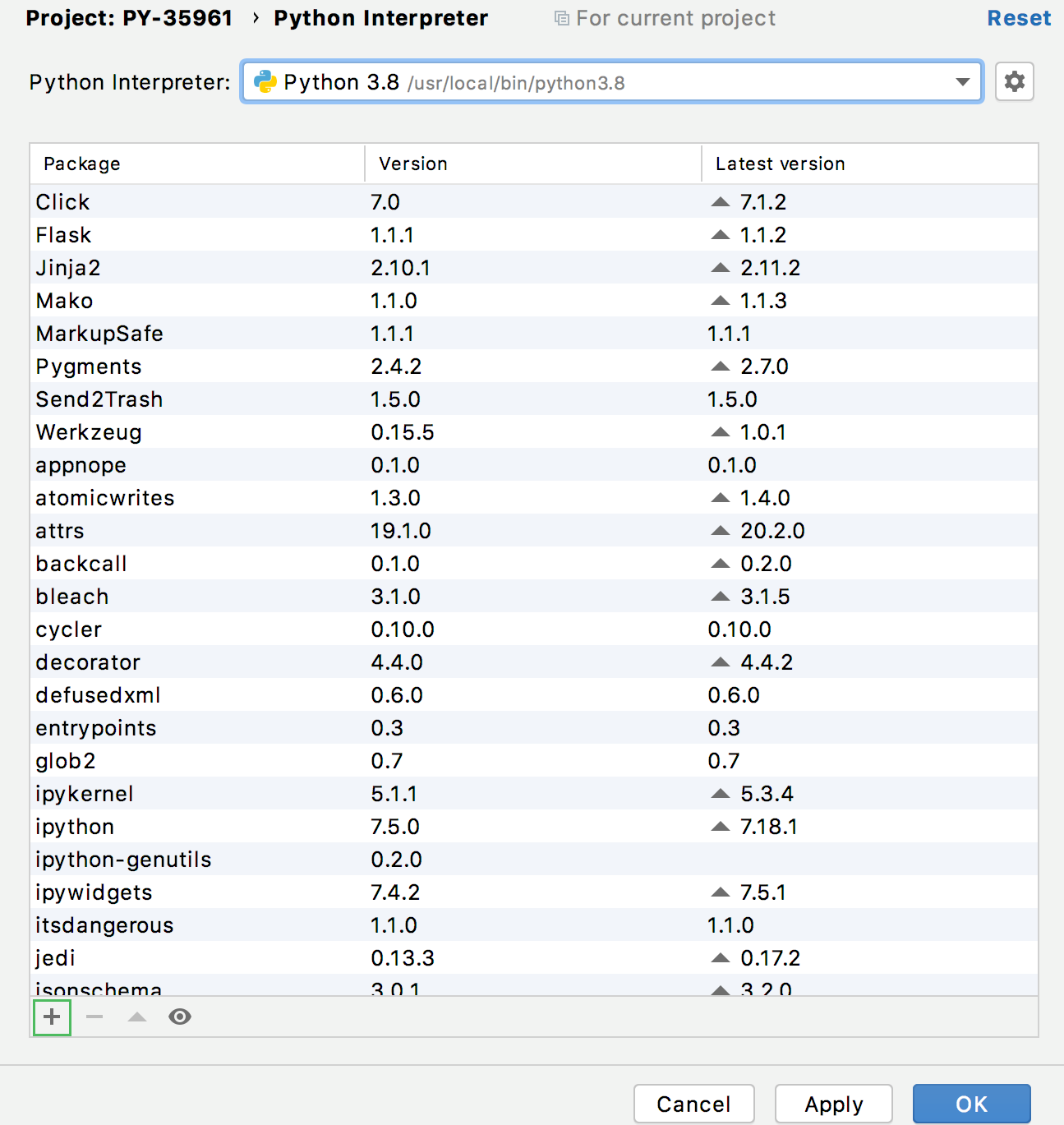Click the upgrade triangle for attrs 20.2.0
This screenshot has width=1064, height=1125.
coord(721,530)
